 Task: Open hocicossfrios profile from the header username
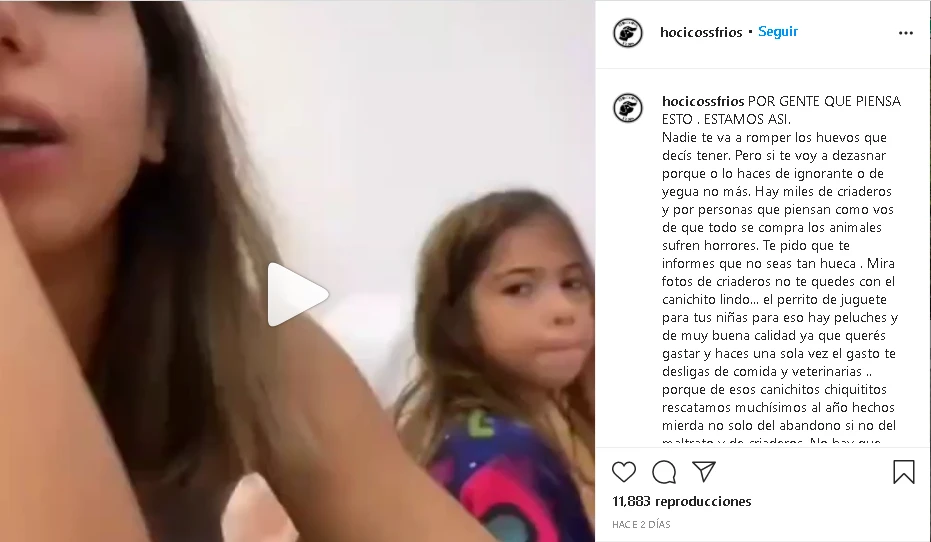[701, 32]
